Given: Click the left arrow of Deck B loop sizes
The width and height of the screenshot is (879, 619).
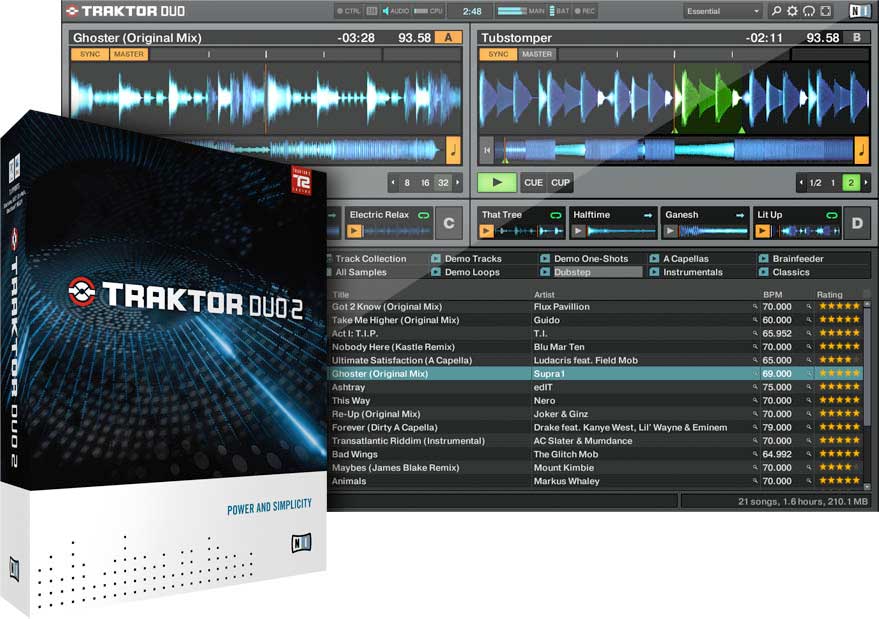Looking at the screenshot, I should point(801,183).
